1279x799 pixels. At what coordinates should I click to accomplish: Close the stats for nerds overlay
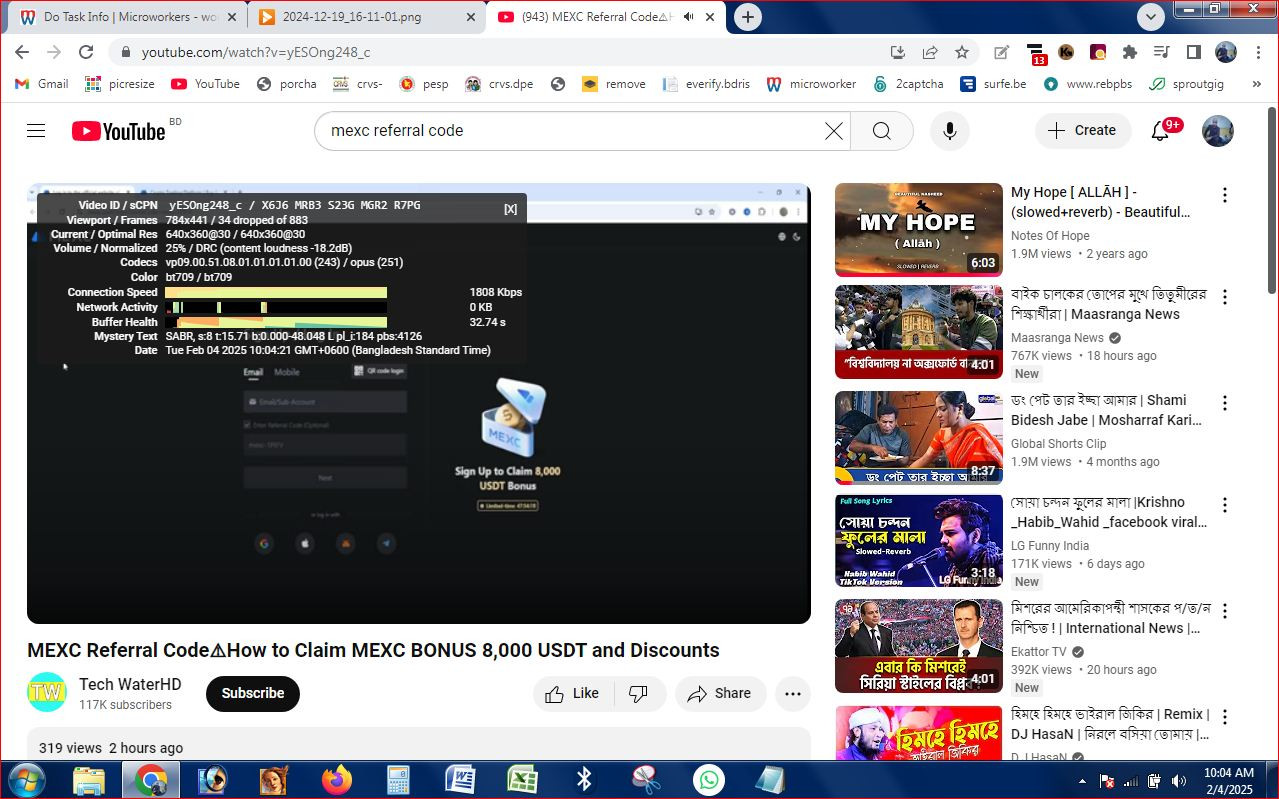[x=510, y=209]
